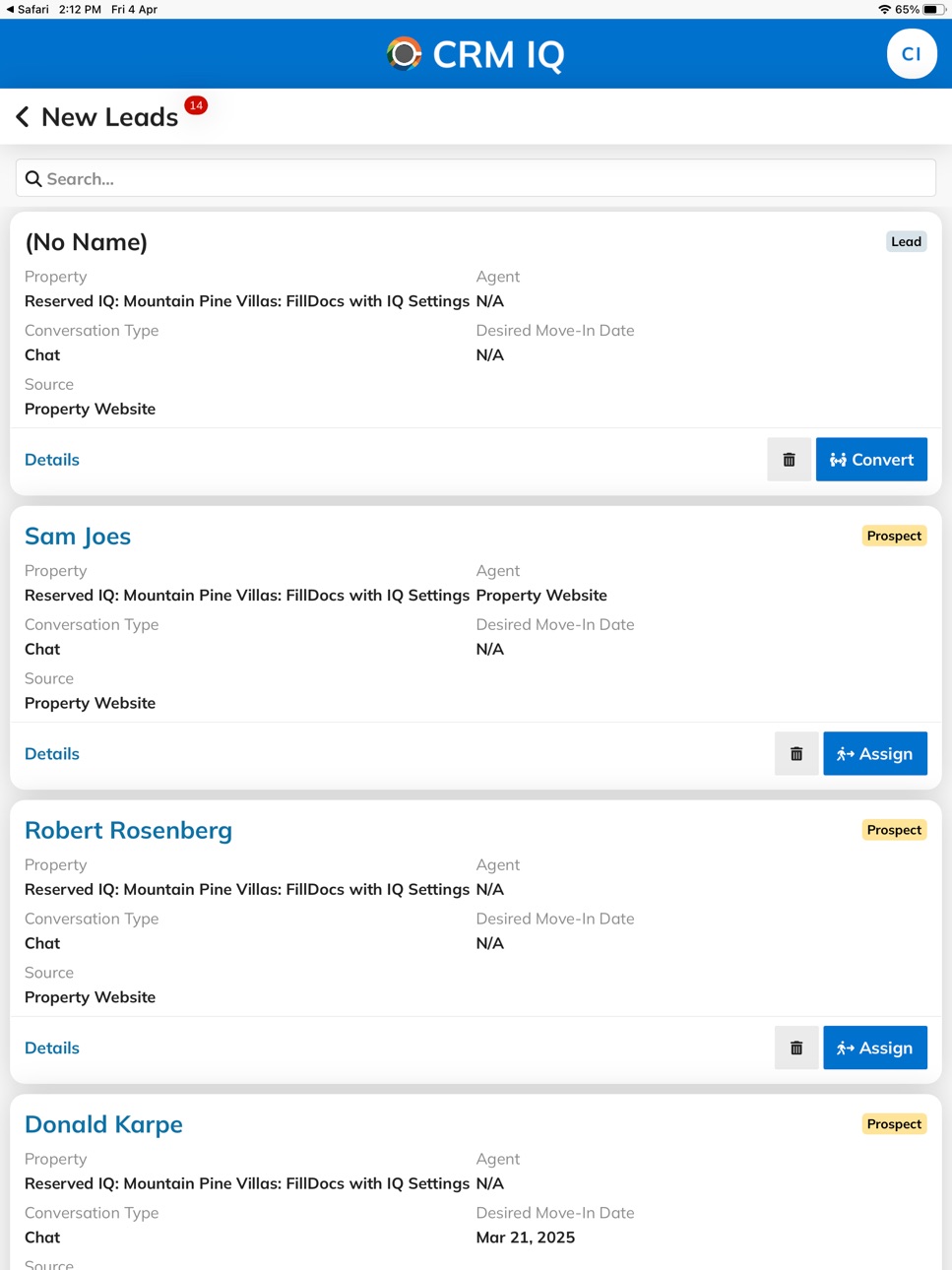Image resolution: width=952 pixels, height=1270 pixels.
Task: Click (No Name) Source value Property Website
Action: click(x=90, y=410)
